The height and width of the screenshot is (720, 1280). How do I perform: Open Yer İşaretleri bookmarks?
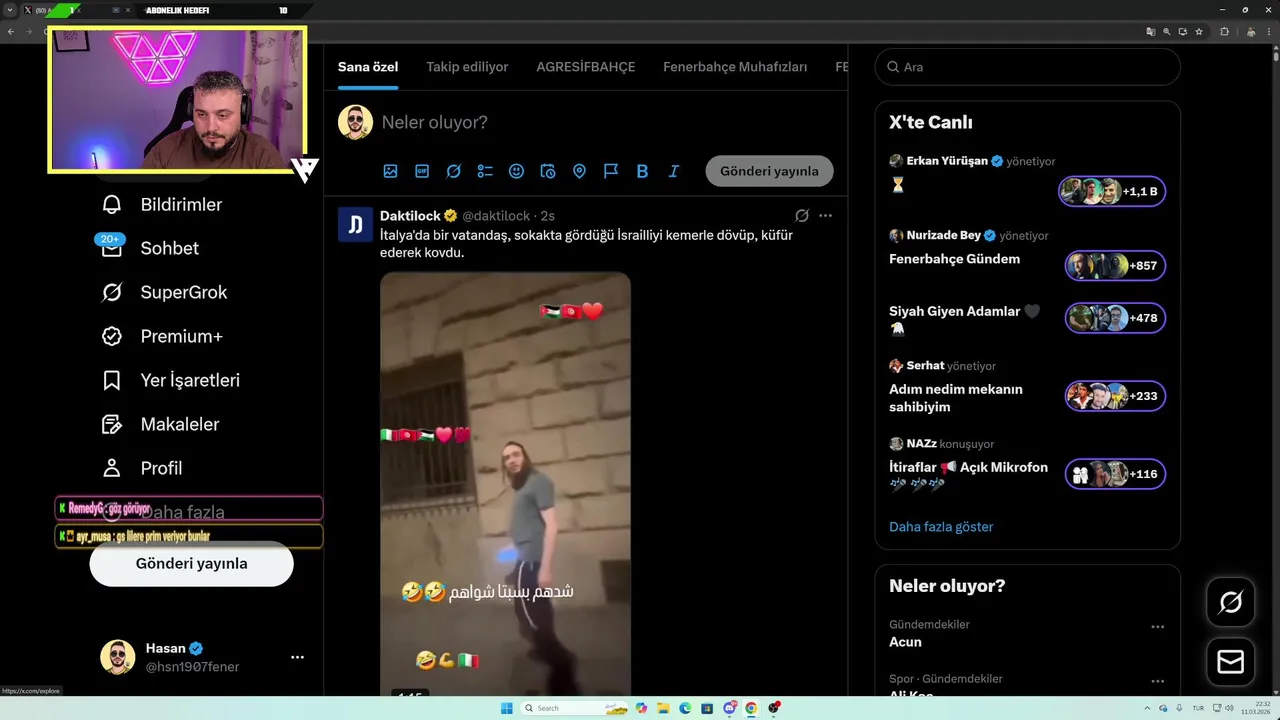(x=170, y=381)
